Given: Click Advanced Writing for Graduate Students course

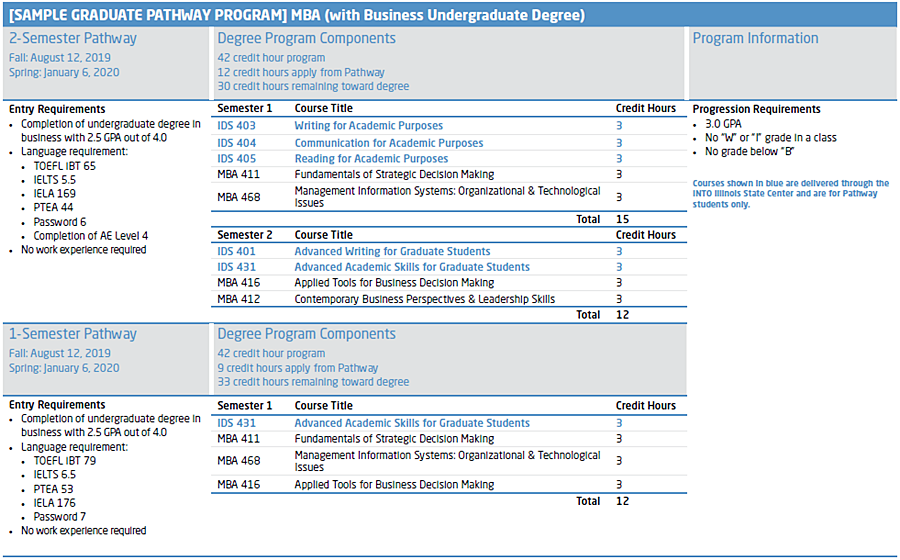Looking at the screenshot, I should 392,252.
